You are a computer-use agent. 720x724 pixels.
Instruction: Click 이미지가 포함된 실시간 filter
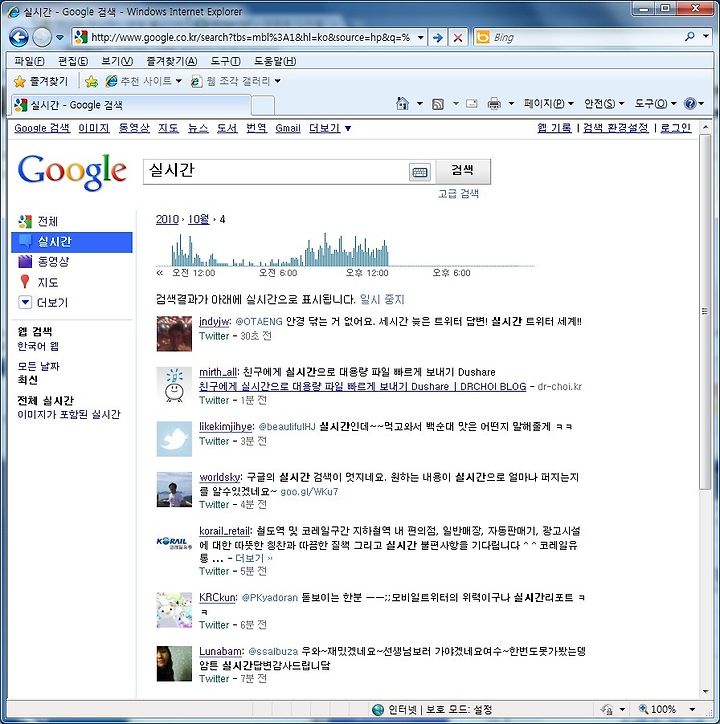[69, 414]
